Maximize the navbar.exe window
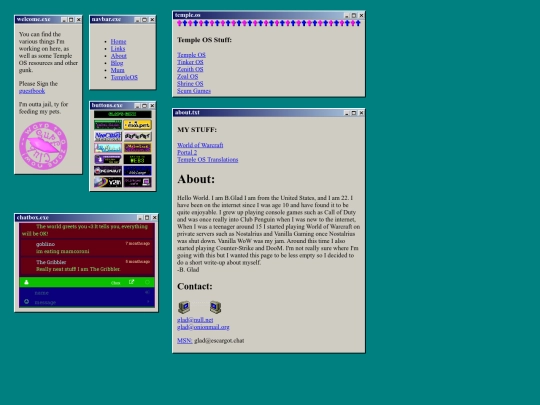This screenshot has height=405, width=540. tap(145, 20)
